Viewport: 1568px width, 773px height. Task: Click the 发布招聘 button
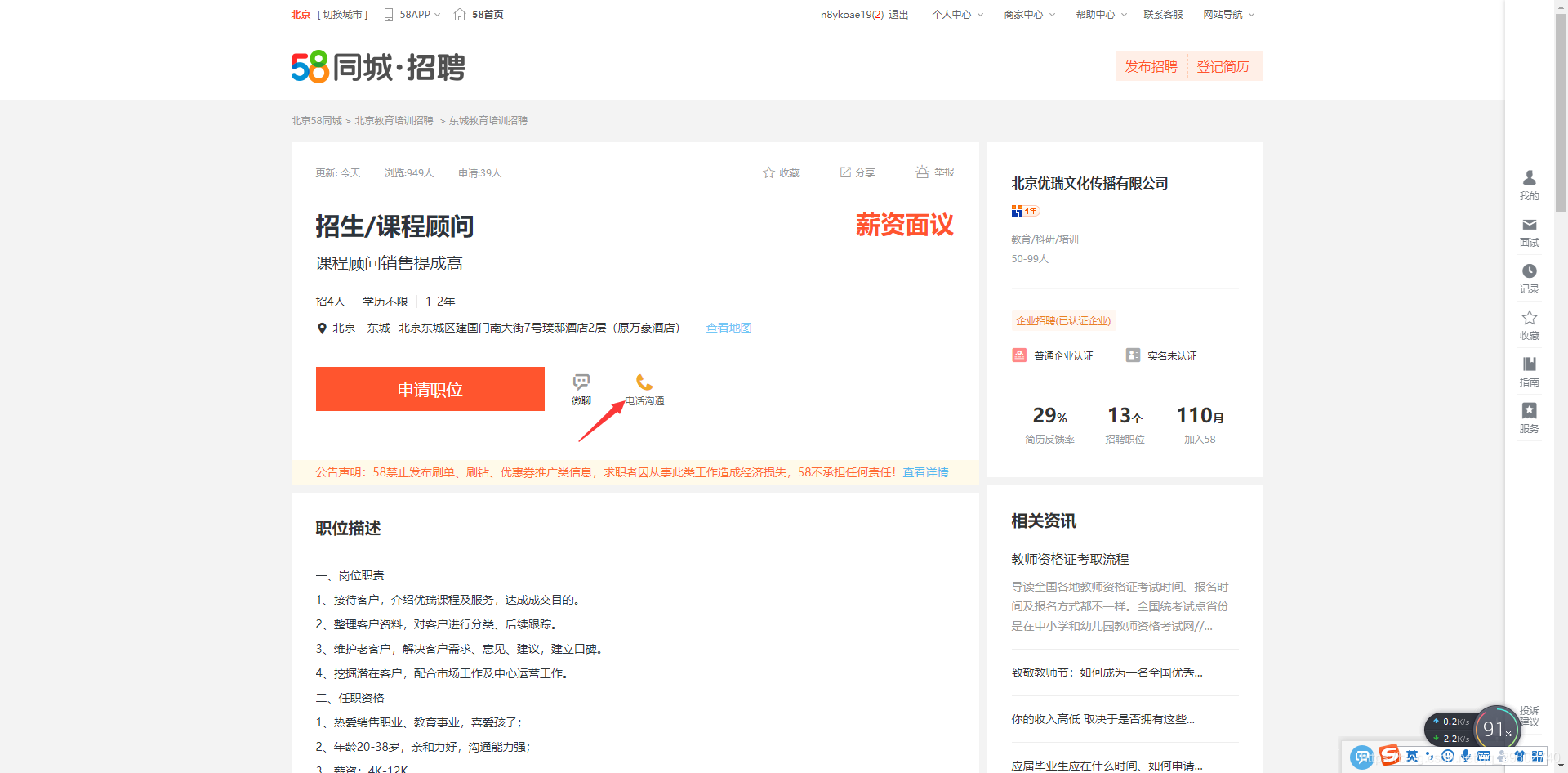click(x=1151, y=67)
